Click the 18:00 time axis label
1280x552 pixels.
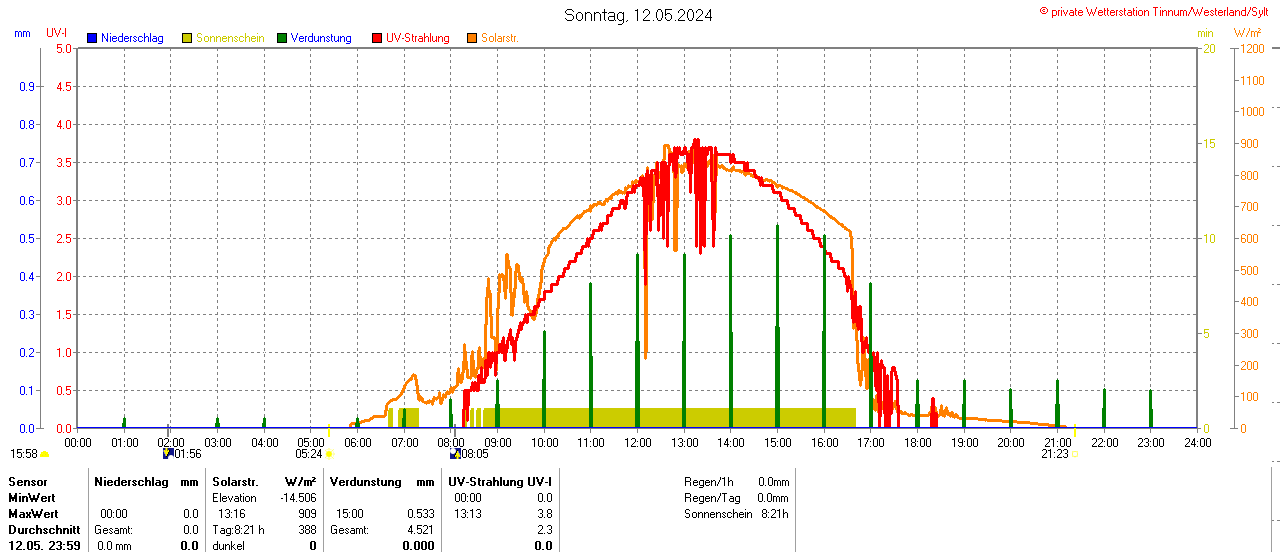click(917, 442)
